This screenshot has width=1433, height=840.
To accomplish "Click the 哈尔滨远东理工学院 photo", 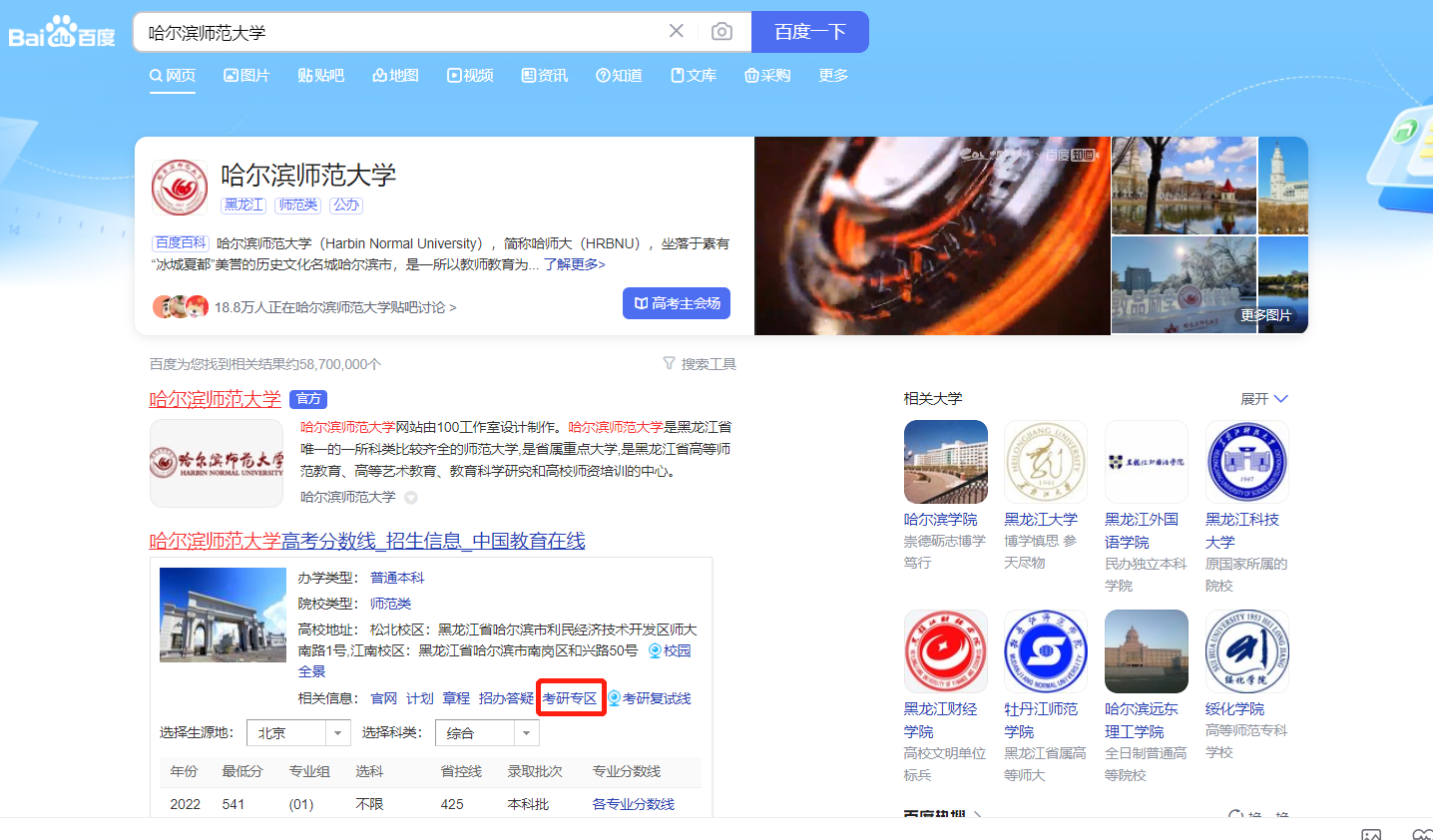I will click(x=1147, y=651).
